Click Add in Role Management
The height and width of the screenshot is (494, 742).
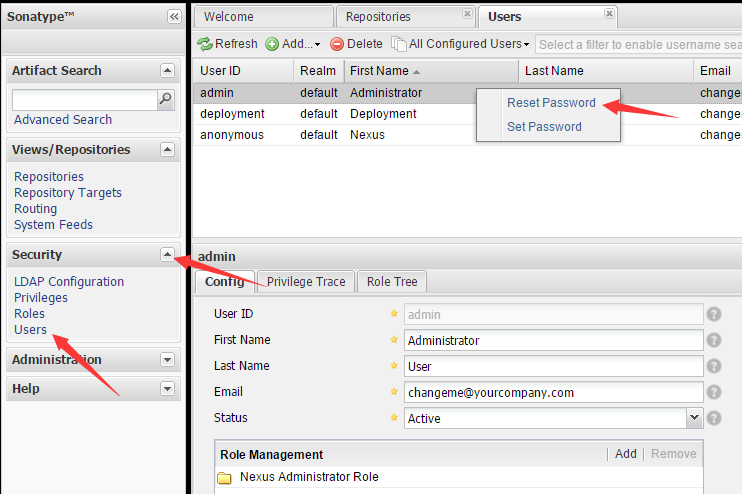[x=626, y=454]
